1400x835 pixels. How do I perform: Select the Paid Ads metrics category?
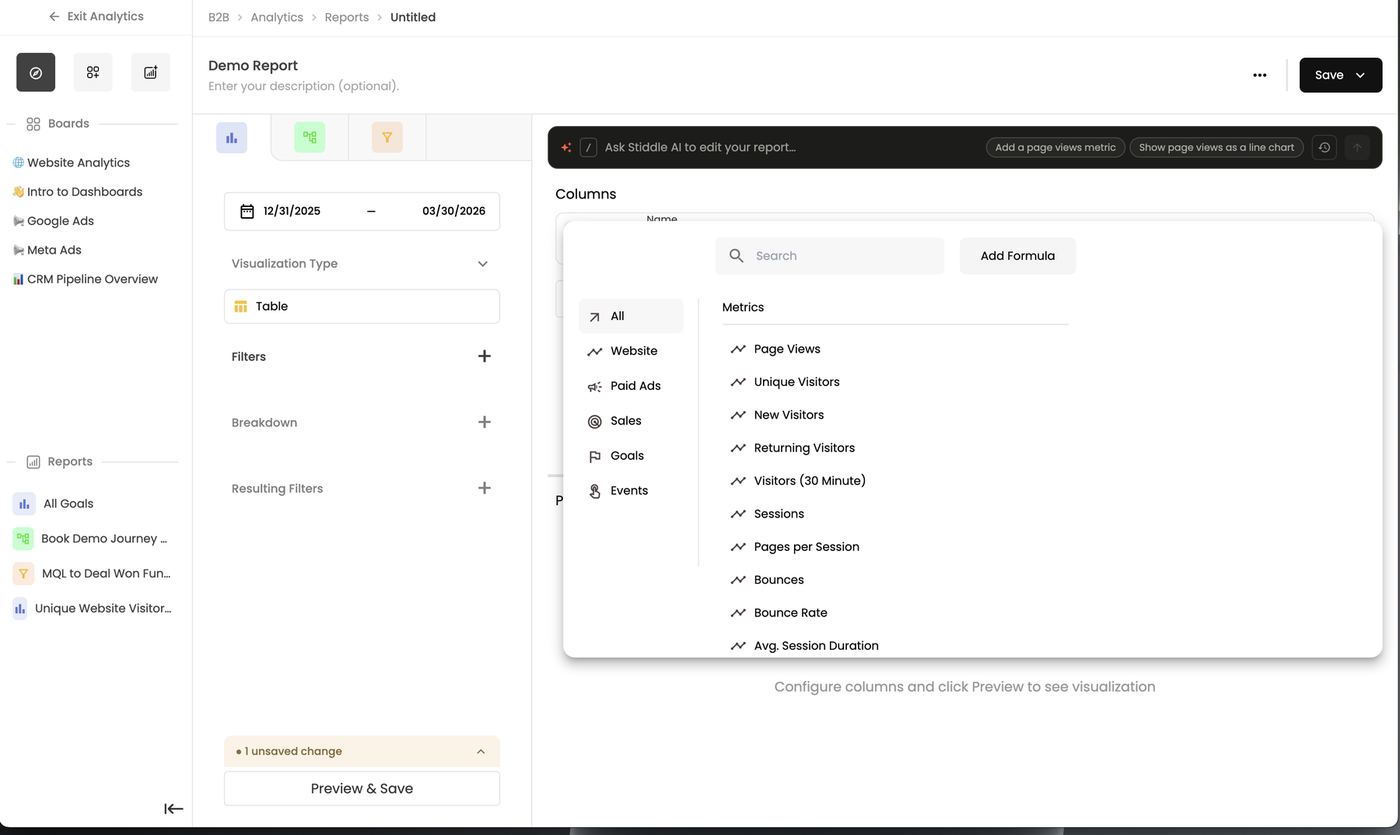pyautogui.click(x=631, y=386)
